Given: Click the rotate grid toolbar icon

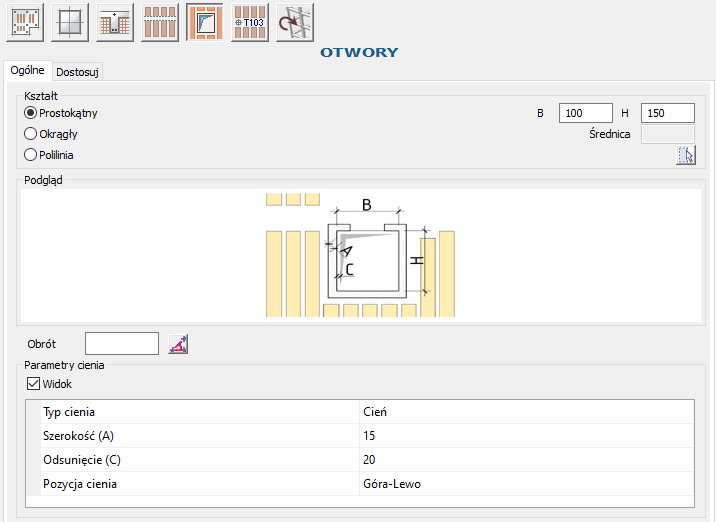Looking at the screenshot, I should tap(294, 22).
